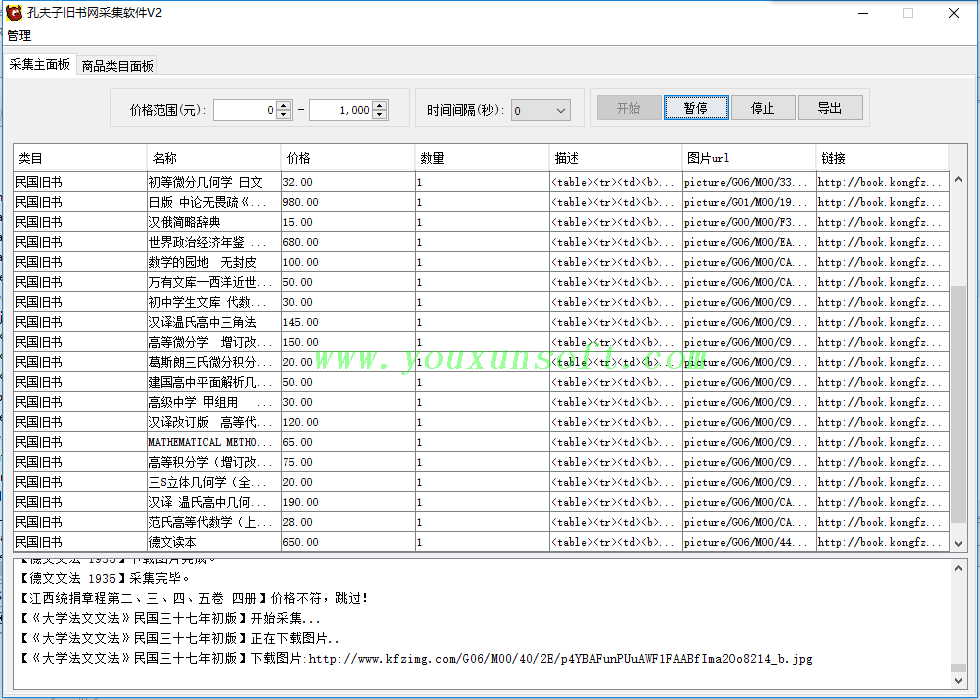Select the row 数学的园地 无封皮

coord(481,262)
